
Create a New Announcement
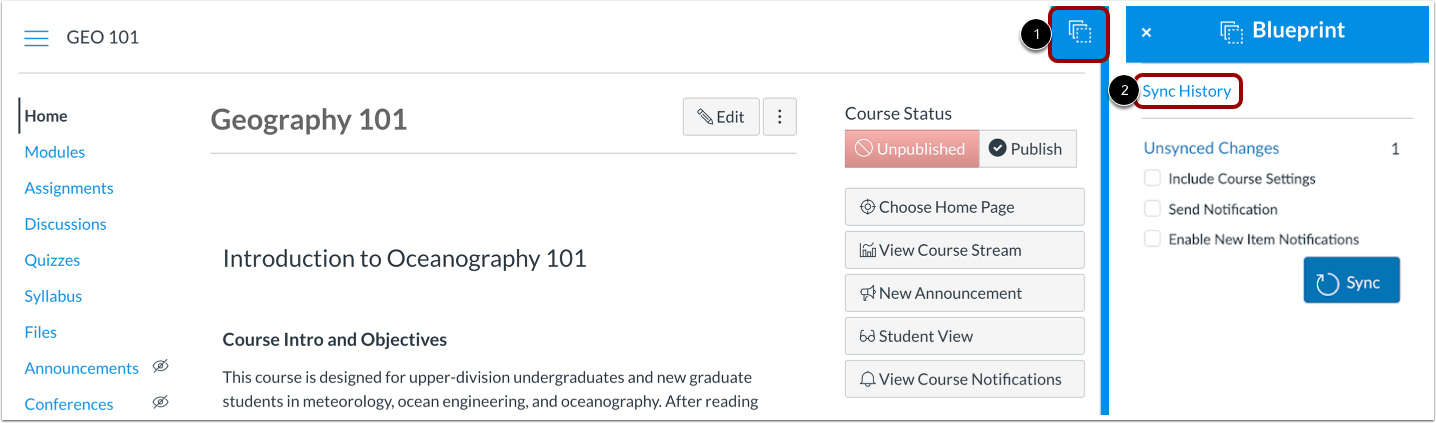[964, 293]
